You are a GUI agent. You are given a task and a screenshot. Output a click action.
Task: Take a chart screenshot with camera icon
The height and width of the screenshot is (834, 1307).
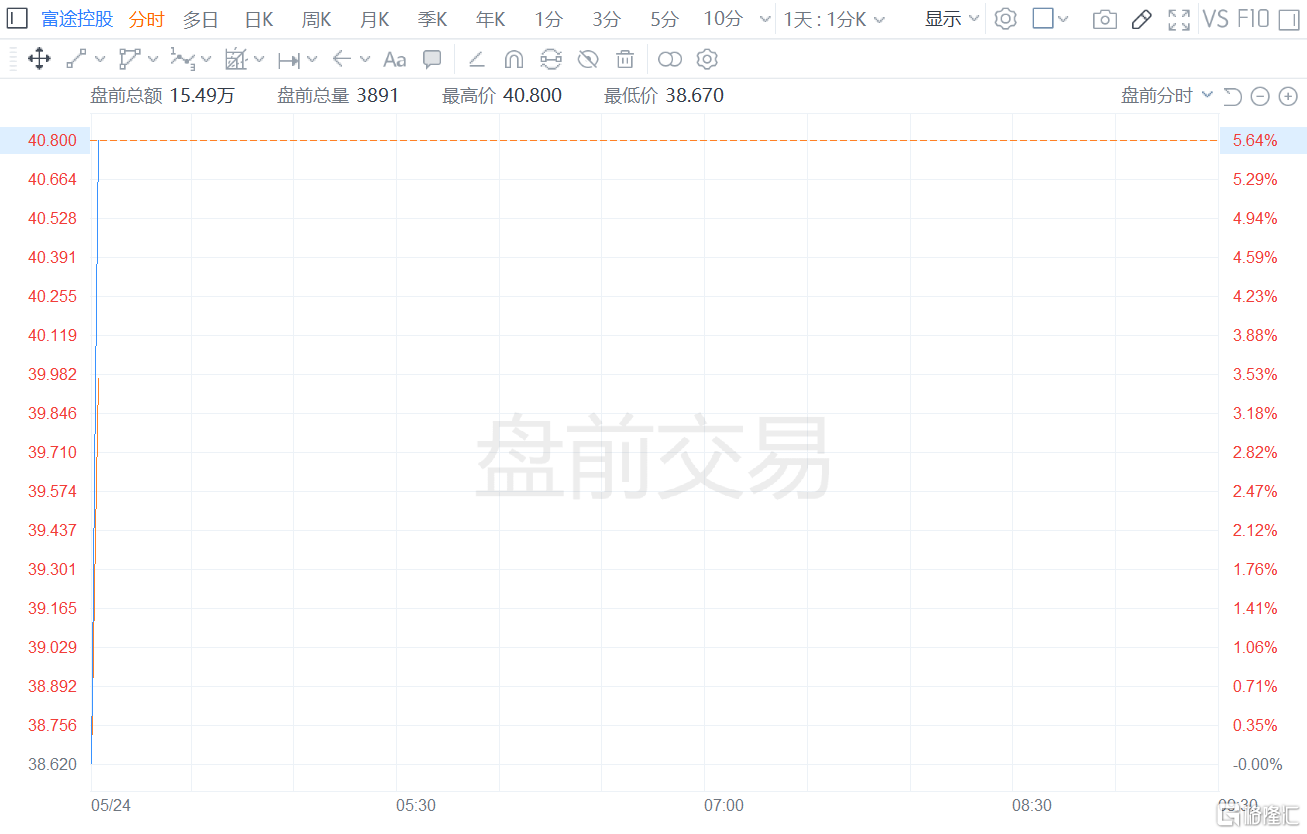point(1104,18)
